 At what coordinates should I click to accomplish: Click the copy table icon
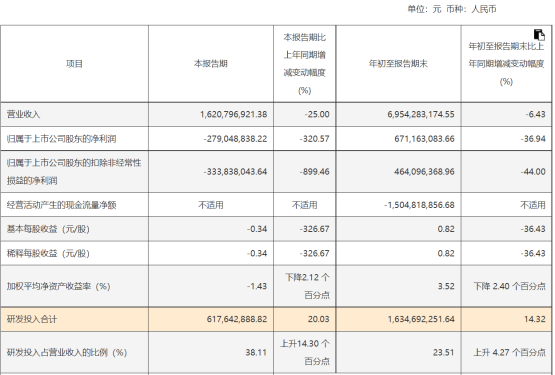point(539,35)
